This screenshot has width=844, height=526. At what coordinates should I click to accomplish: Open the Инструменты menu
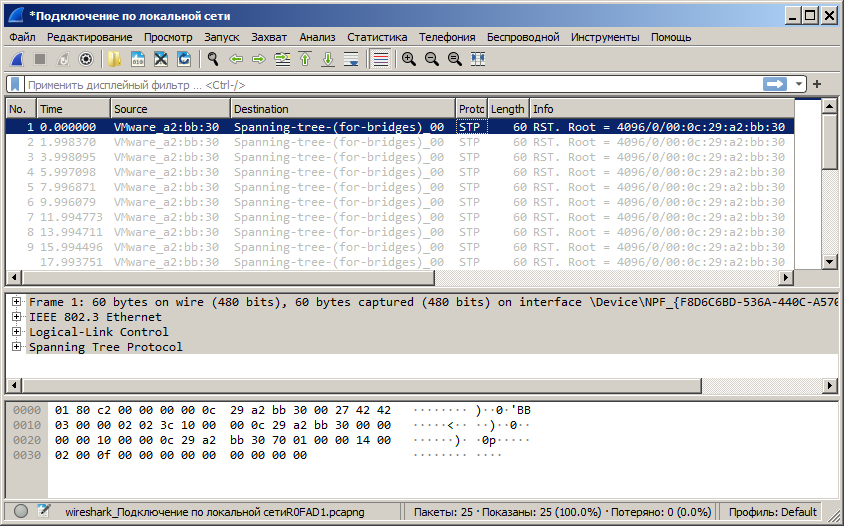coord(605,37)
